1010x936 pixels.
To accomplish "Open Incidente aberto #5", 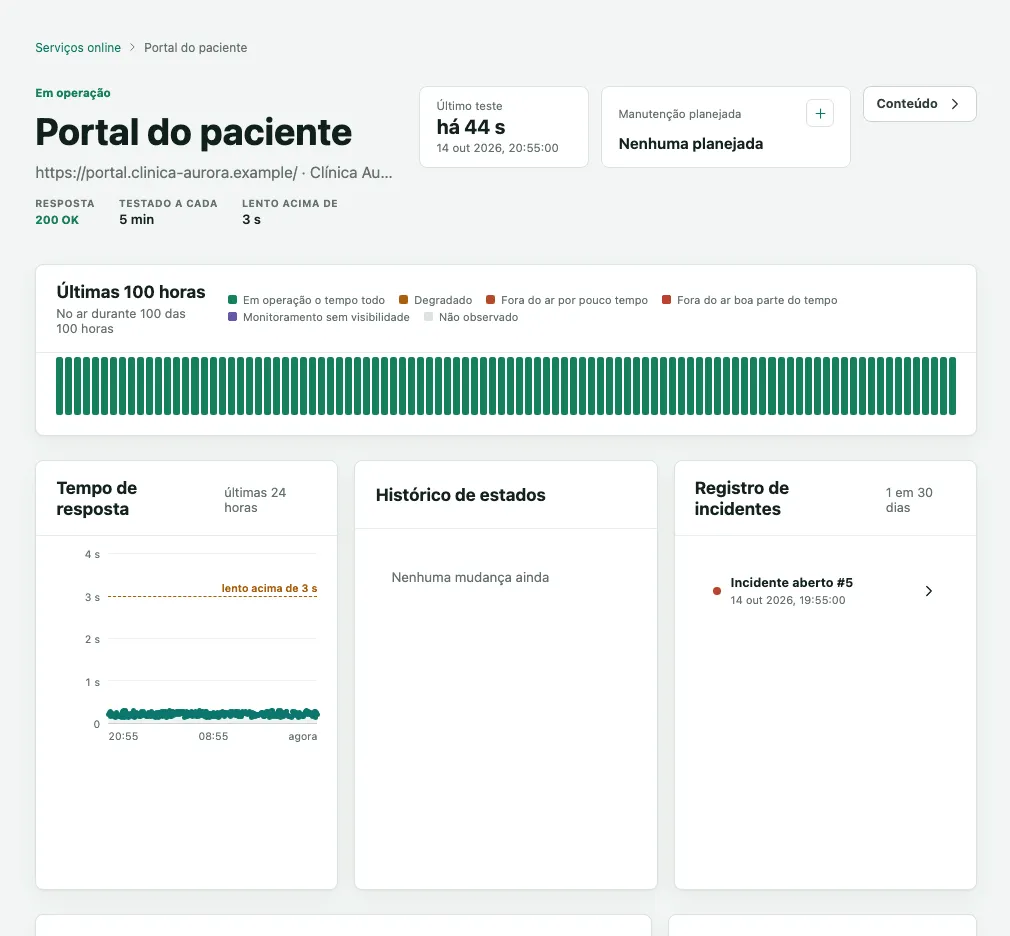I will [824, 591].
